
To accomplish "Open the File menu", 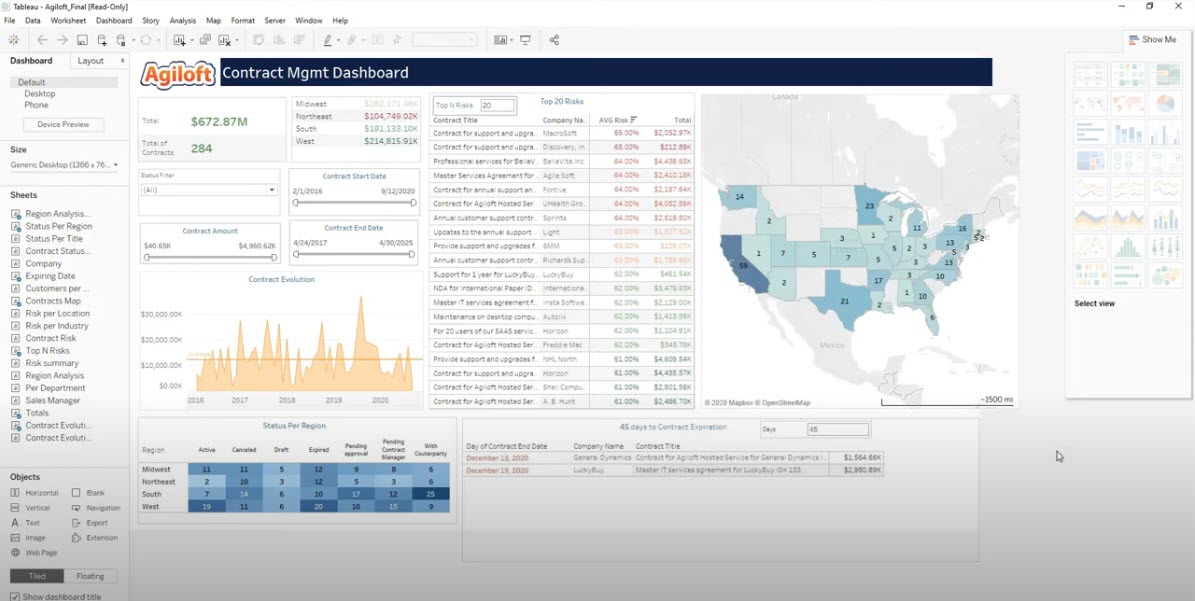I will click(x=9, y=21).
